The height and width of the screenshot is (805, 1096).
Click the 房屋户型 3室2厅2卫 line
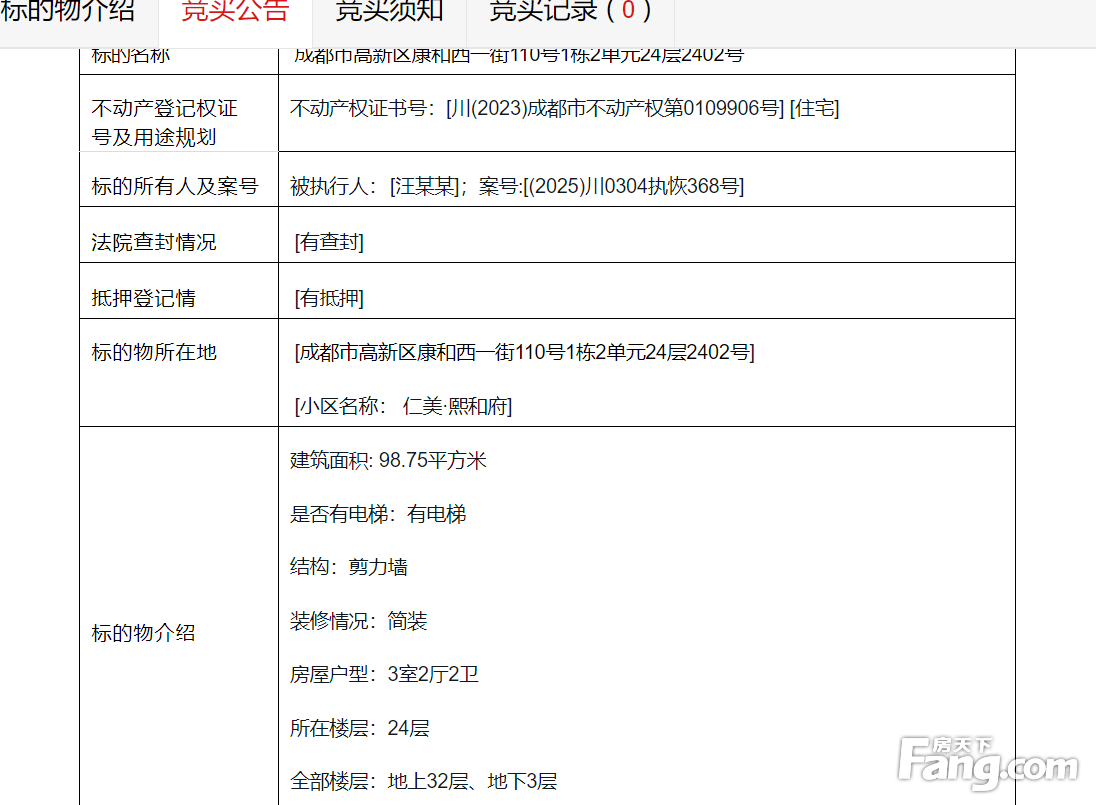tap(384, 674)
